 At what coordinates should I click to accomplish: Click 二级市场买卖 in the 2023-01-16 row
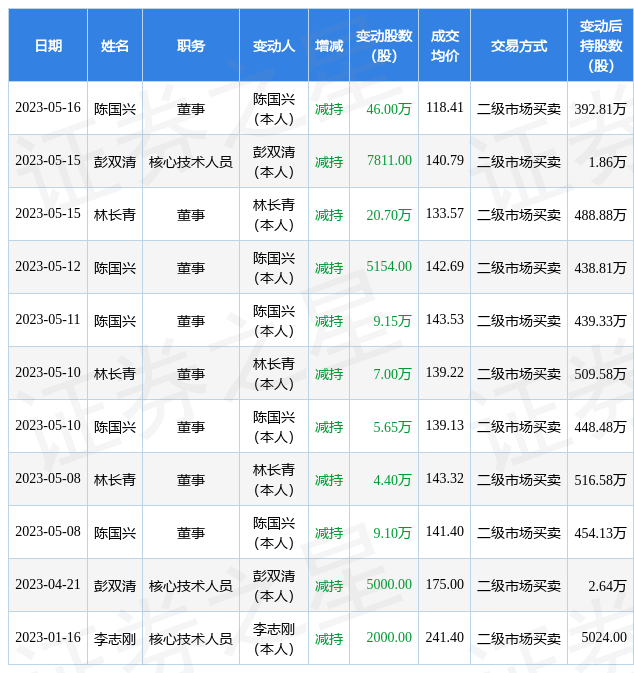(x=519, y=639)
